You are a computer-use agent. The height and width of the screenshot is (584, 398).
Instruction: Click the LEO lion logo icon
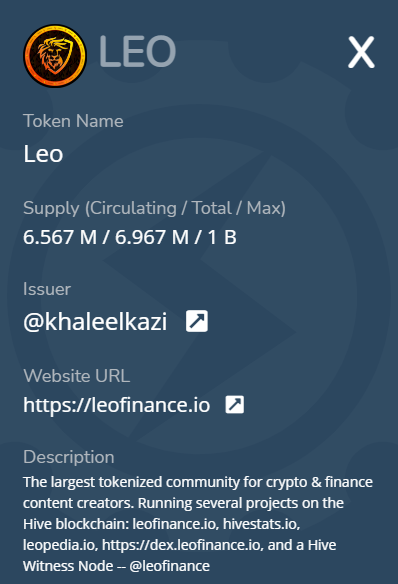55,56
